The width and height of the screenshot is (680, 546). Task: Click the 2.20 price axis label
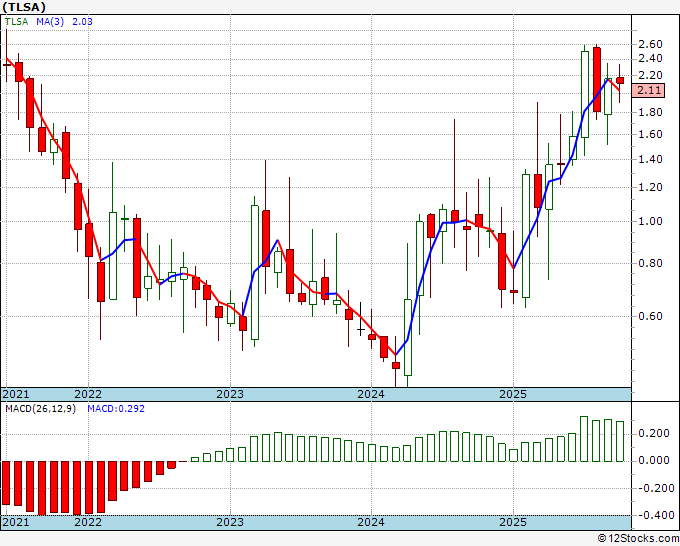(x=650, y=75)
